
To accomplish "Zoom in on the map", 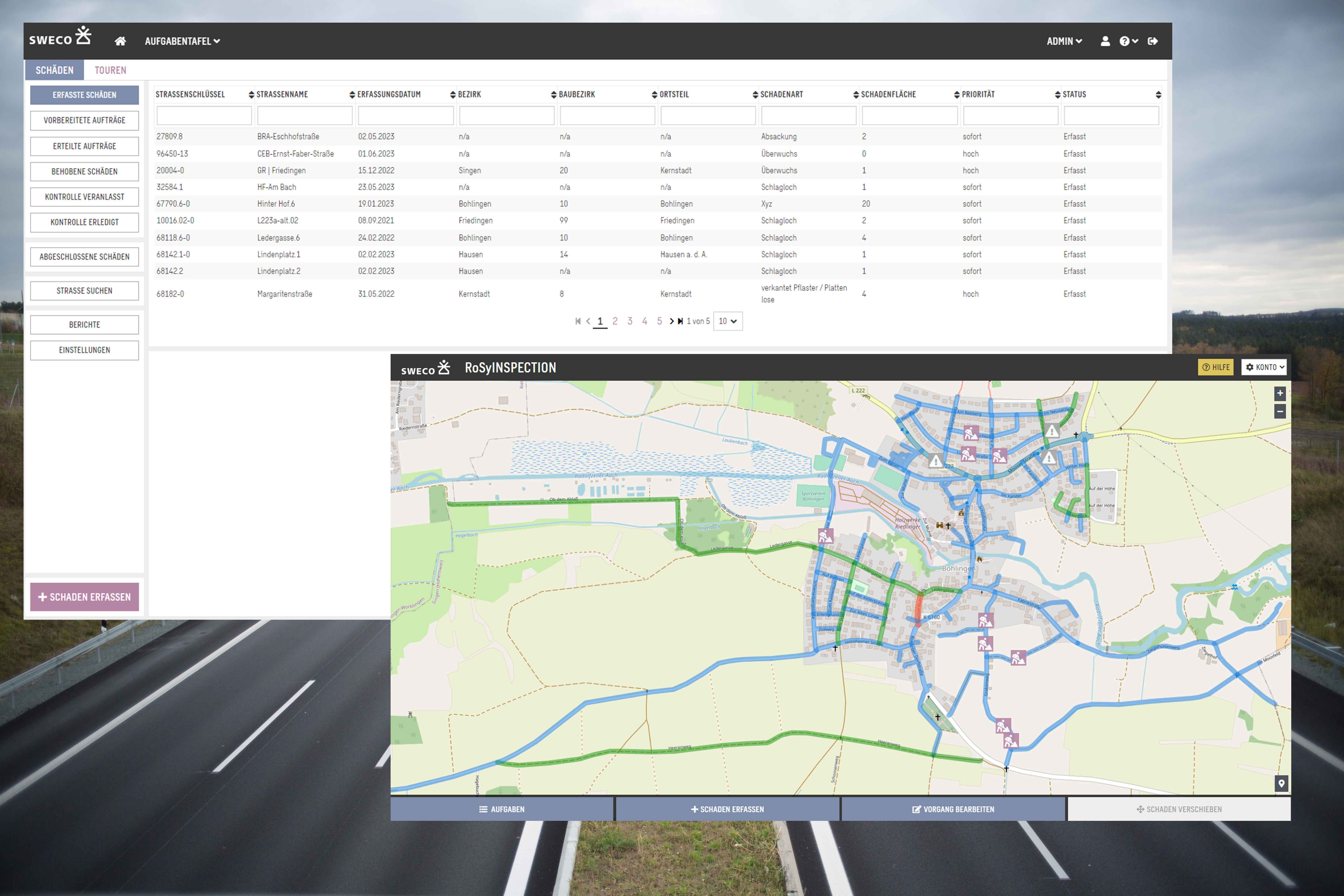I will point(1280,393).
